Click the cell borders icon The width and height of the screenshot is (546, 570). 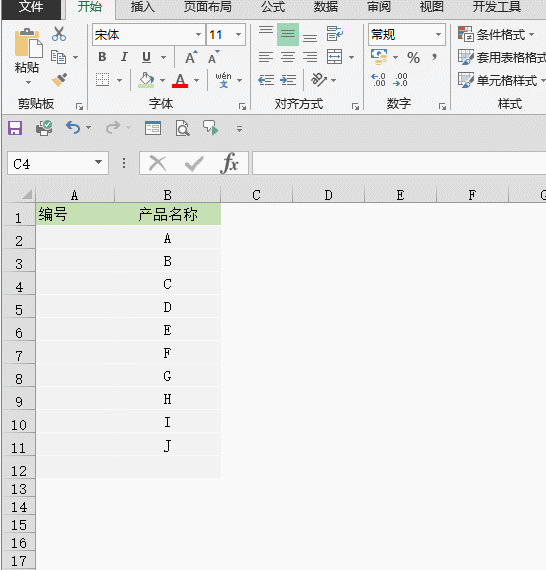click(102, 80)
